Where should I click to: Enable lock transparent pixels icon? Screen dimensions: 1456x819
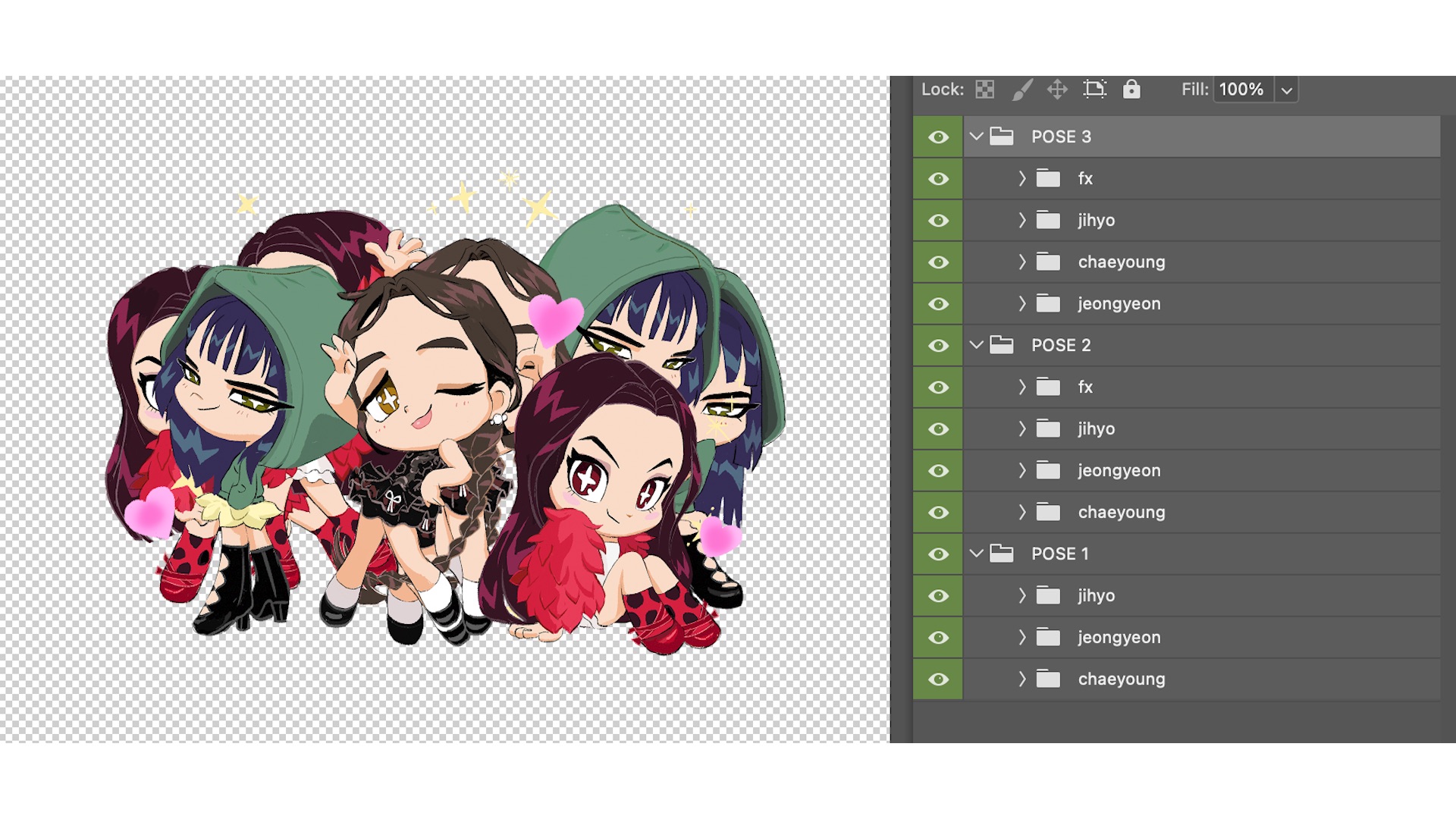(984, 89)
